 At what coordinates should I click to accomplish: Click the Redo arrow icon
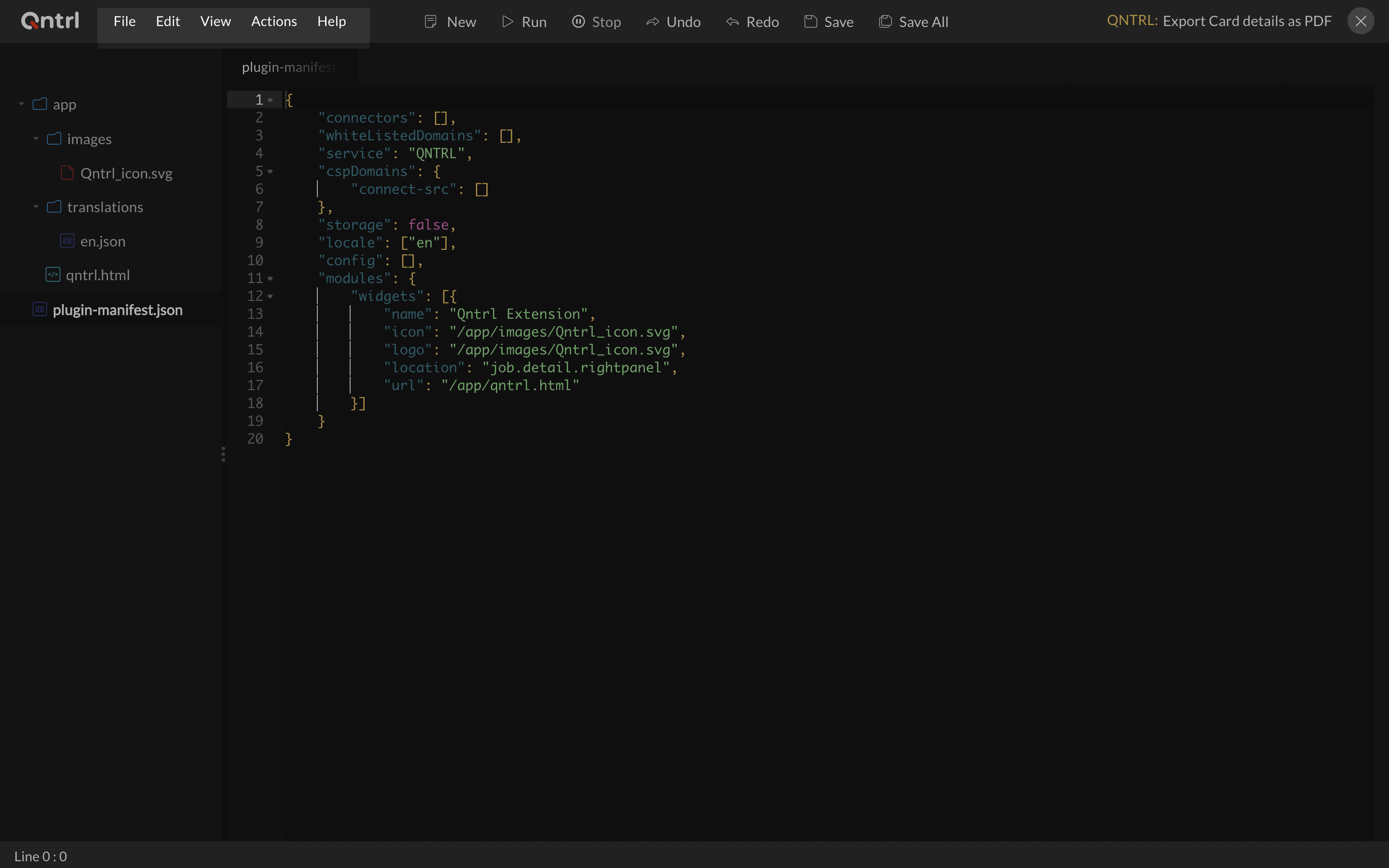[733, 22]
